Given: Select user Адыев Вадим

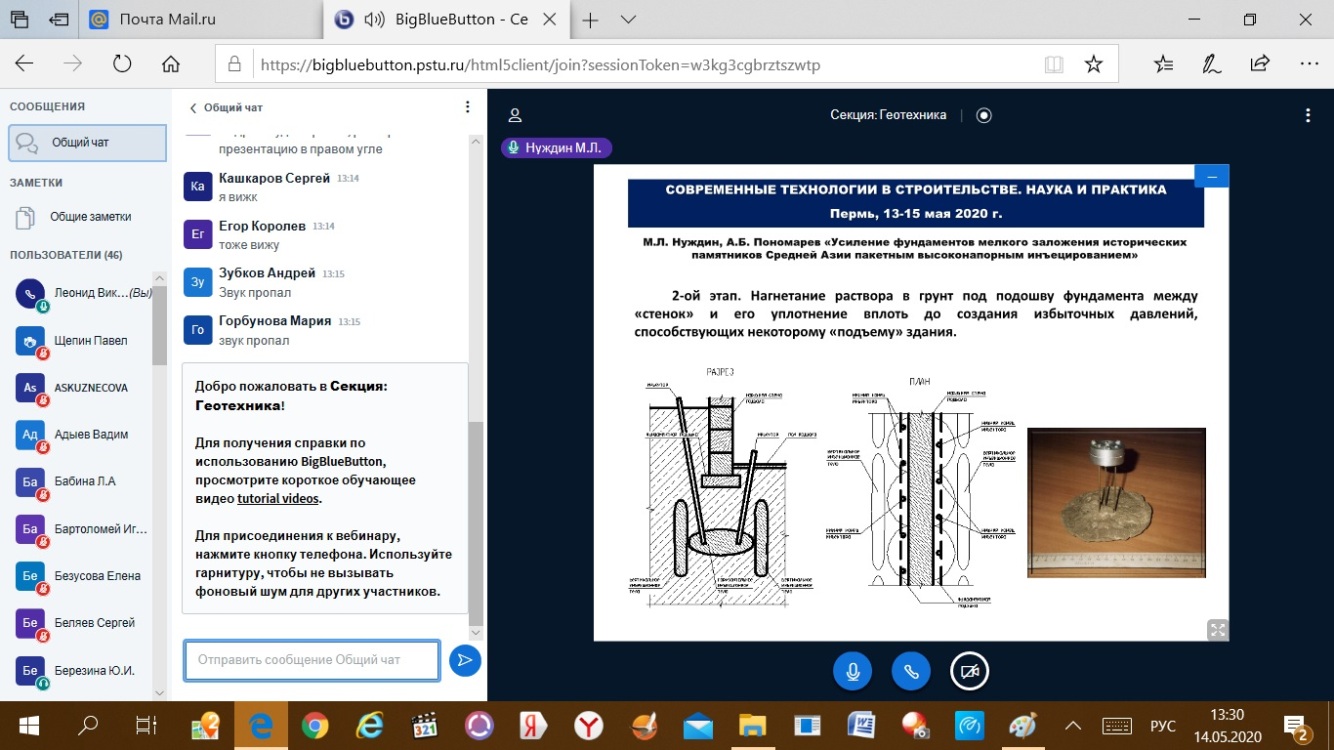Looking at the screenshot, I should (x=80, y=435).
